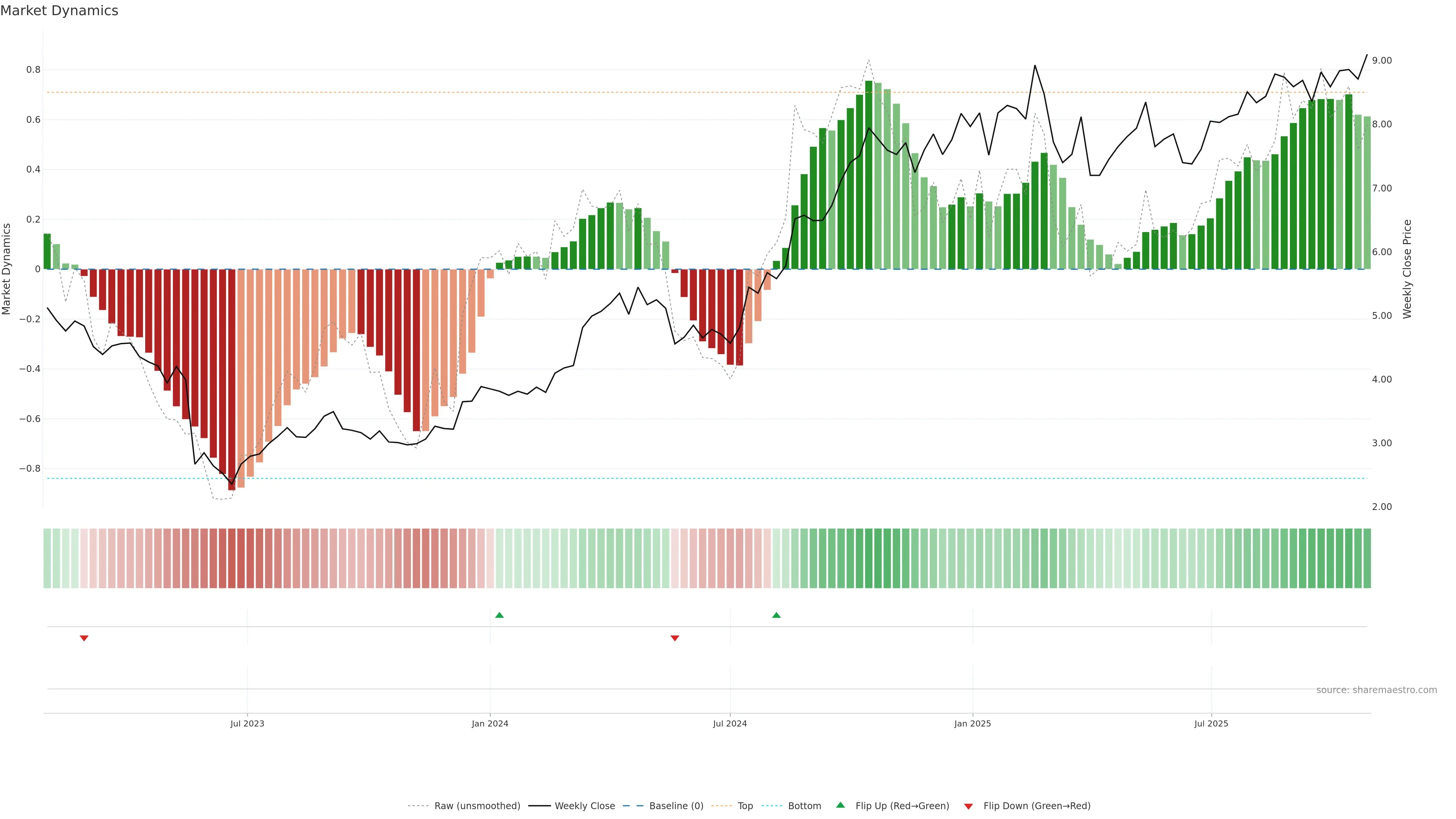Viewport: 1456px width, 819px height.
Task: Click the first green flip-up triangle marker
Action: pyautogui.click(x=499, y=615)
